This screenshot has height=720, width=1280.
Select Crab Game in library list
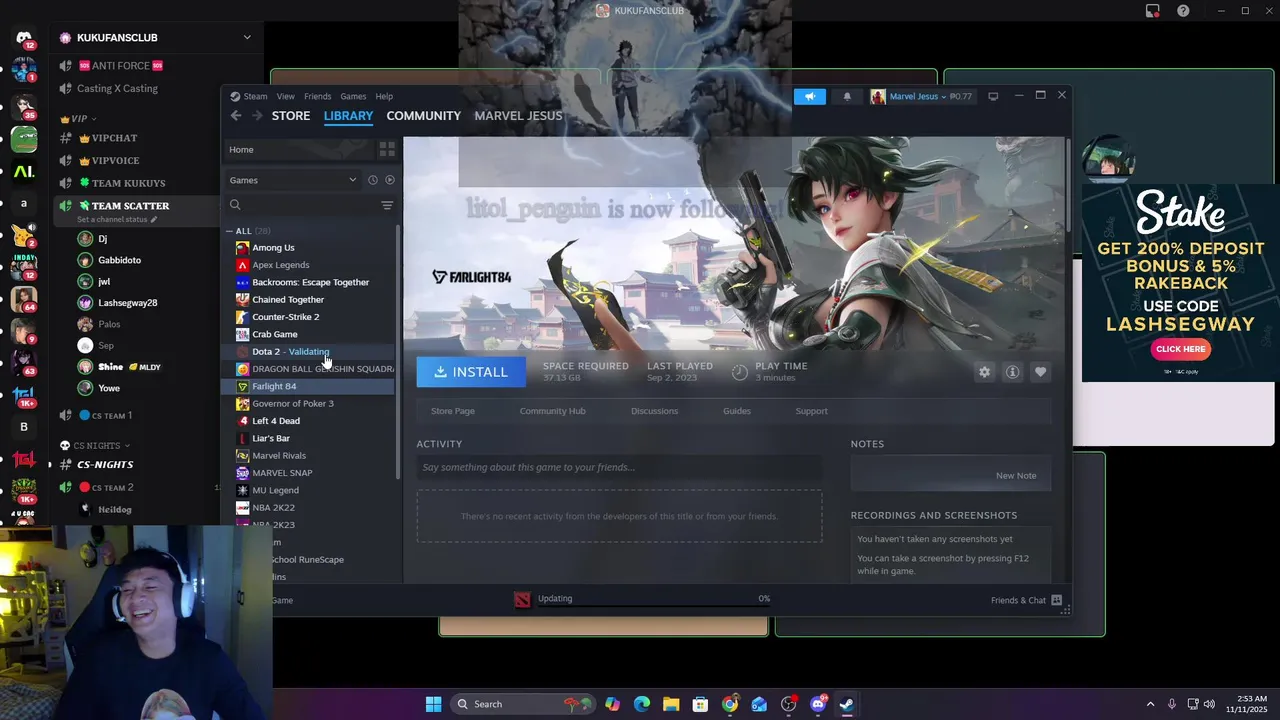[274, 334]
